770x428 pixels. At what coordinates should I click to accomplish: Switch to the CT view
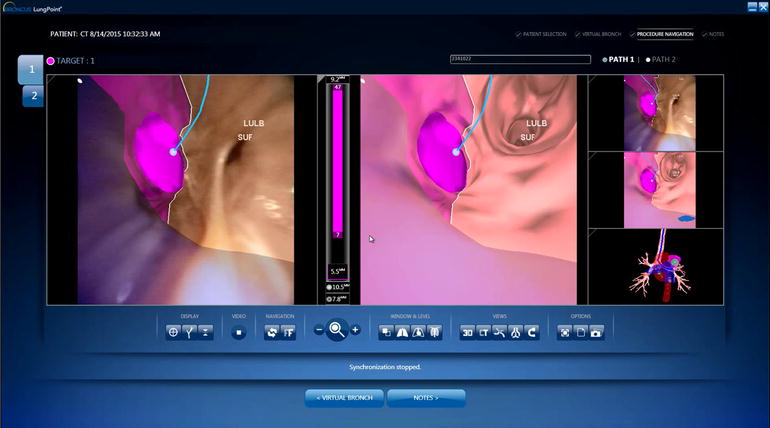point(483,332)
